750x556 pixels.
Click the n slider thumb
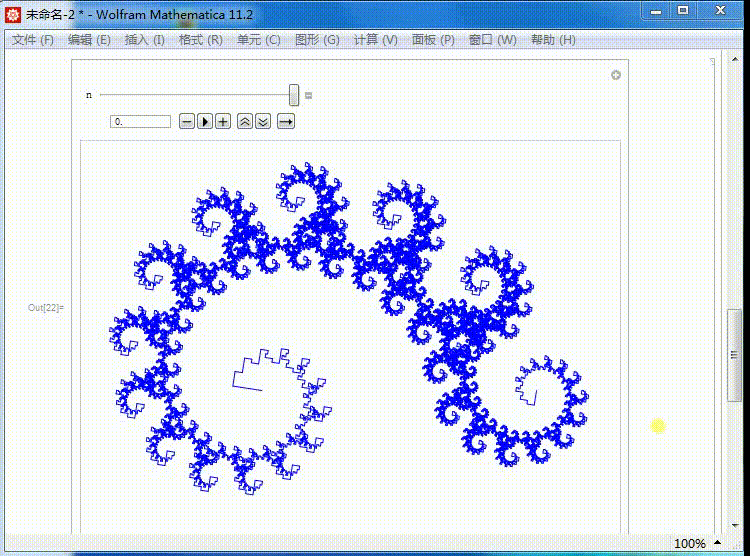294,95
